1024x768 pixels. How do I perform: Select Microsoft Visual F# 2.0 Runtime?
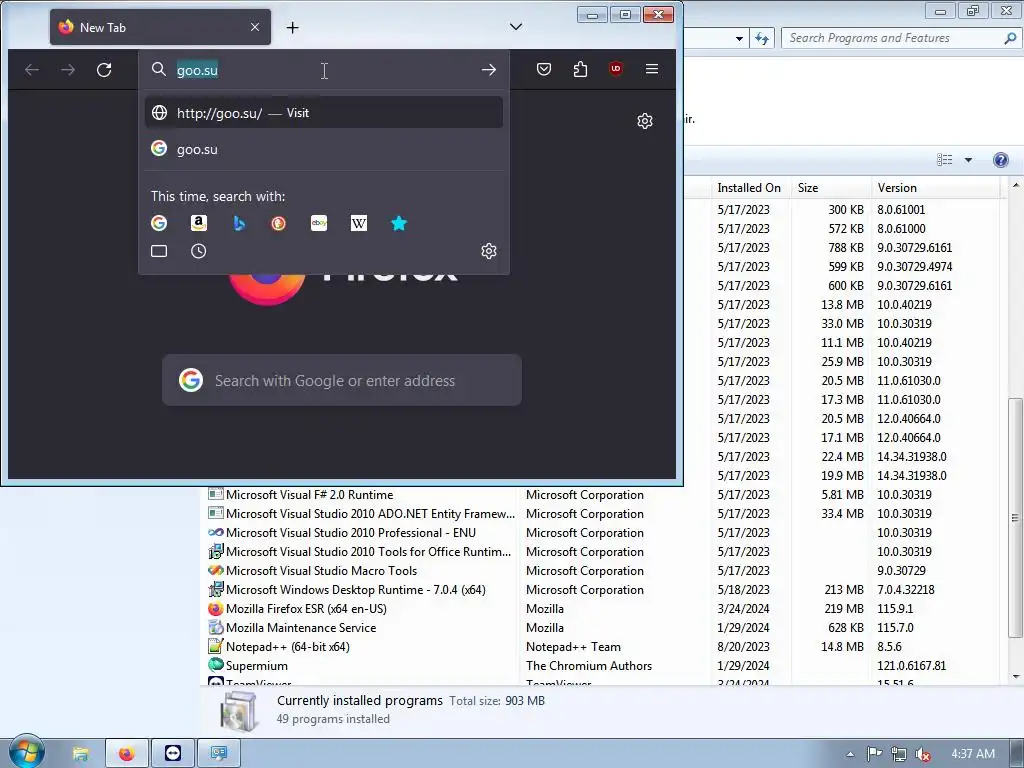click(x=310, y=495)
